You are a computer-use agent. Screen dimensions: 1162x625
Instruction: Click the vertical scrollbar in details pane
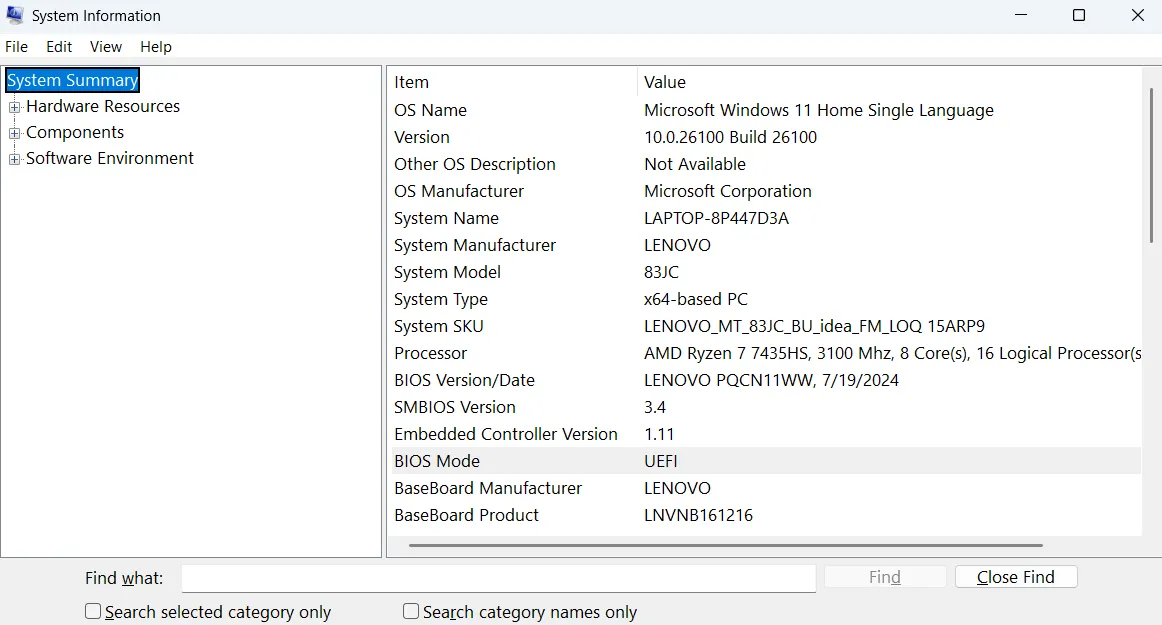pyautogui.click(x=1151, y=160)
